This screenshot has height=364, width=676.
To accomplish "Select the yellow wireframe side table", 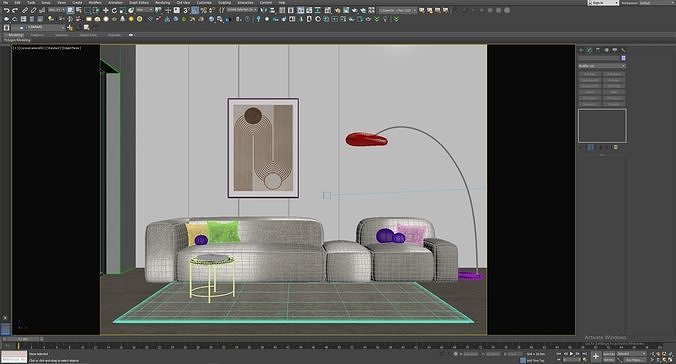I will pyautogui.click(x=212, y=278).
